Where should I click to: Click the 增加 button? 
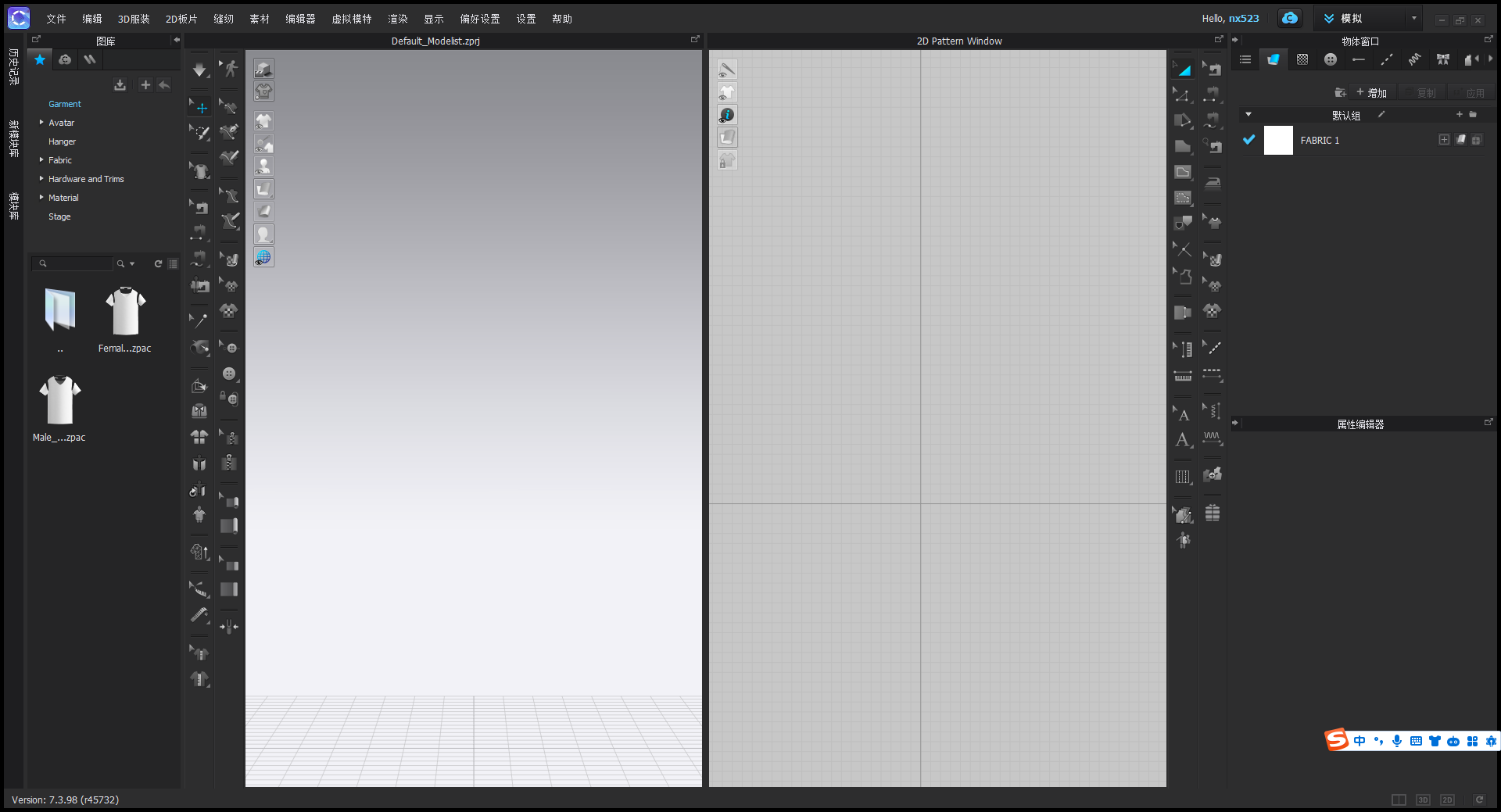(x=1372, y=92)
